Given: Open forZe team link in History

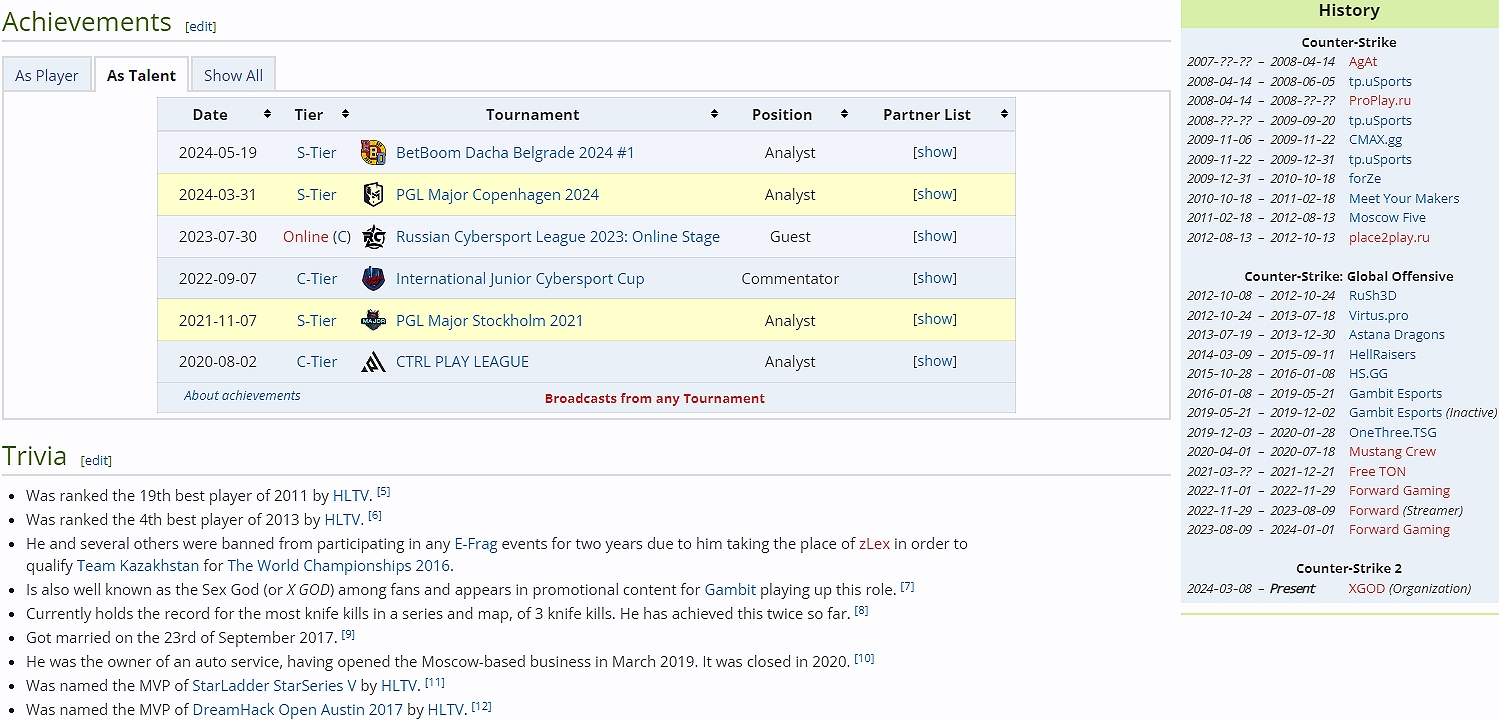Looking at the screenshot, I should [x=1365, y=179].
